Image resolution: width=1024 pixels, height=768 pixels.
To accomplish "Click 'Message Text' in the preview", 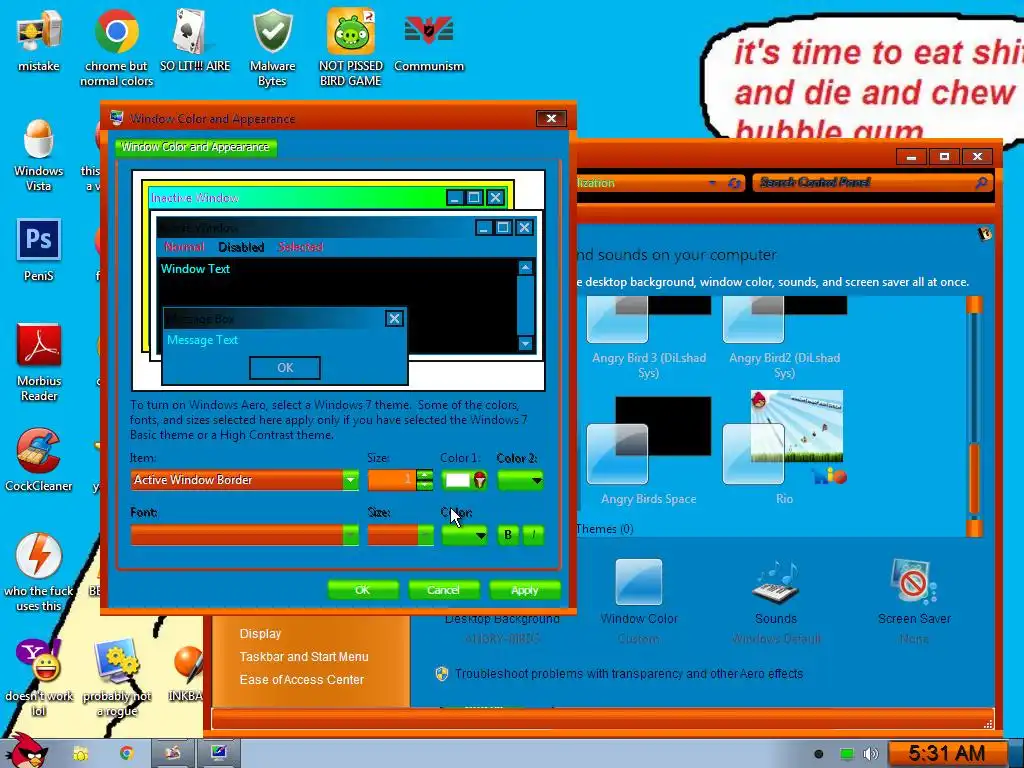I will point(202,340).
